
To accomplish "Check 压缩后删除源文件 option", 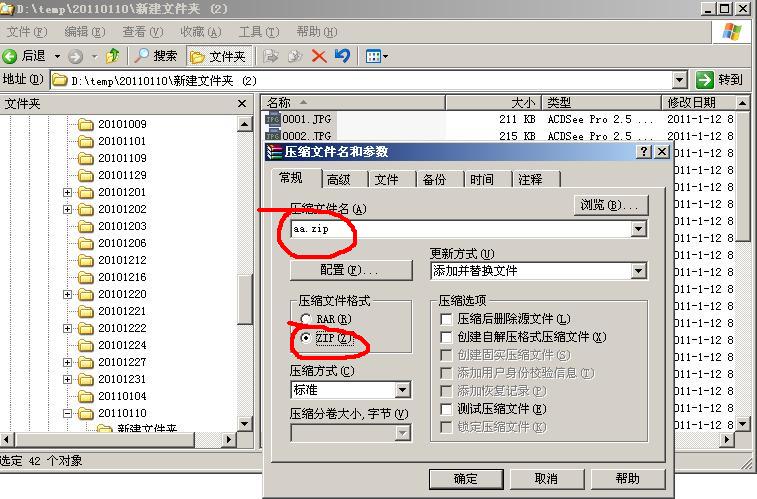I will click(446, 319).
